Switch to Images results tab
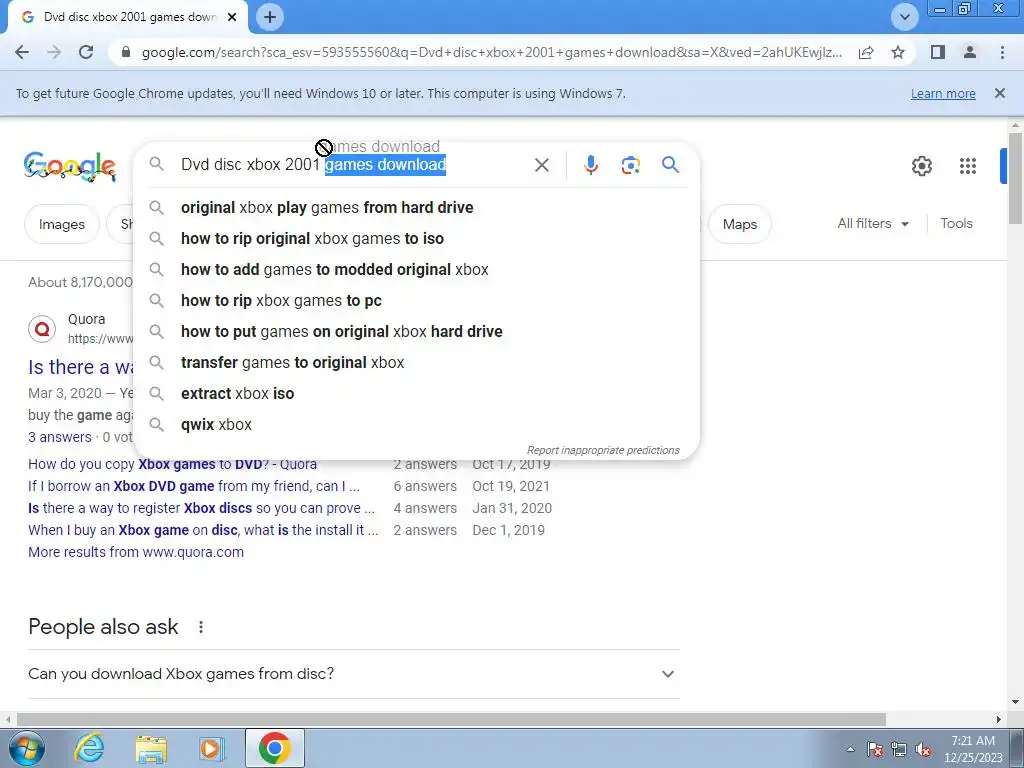The height and width of the screenshot is (768, 1024). [x=61, y=224]
